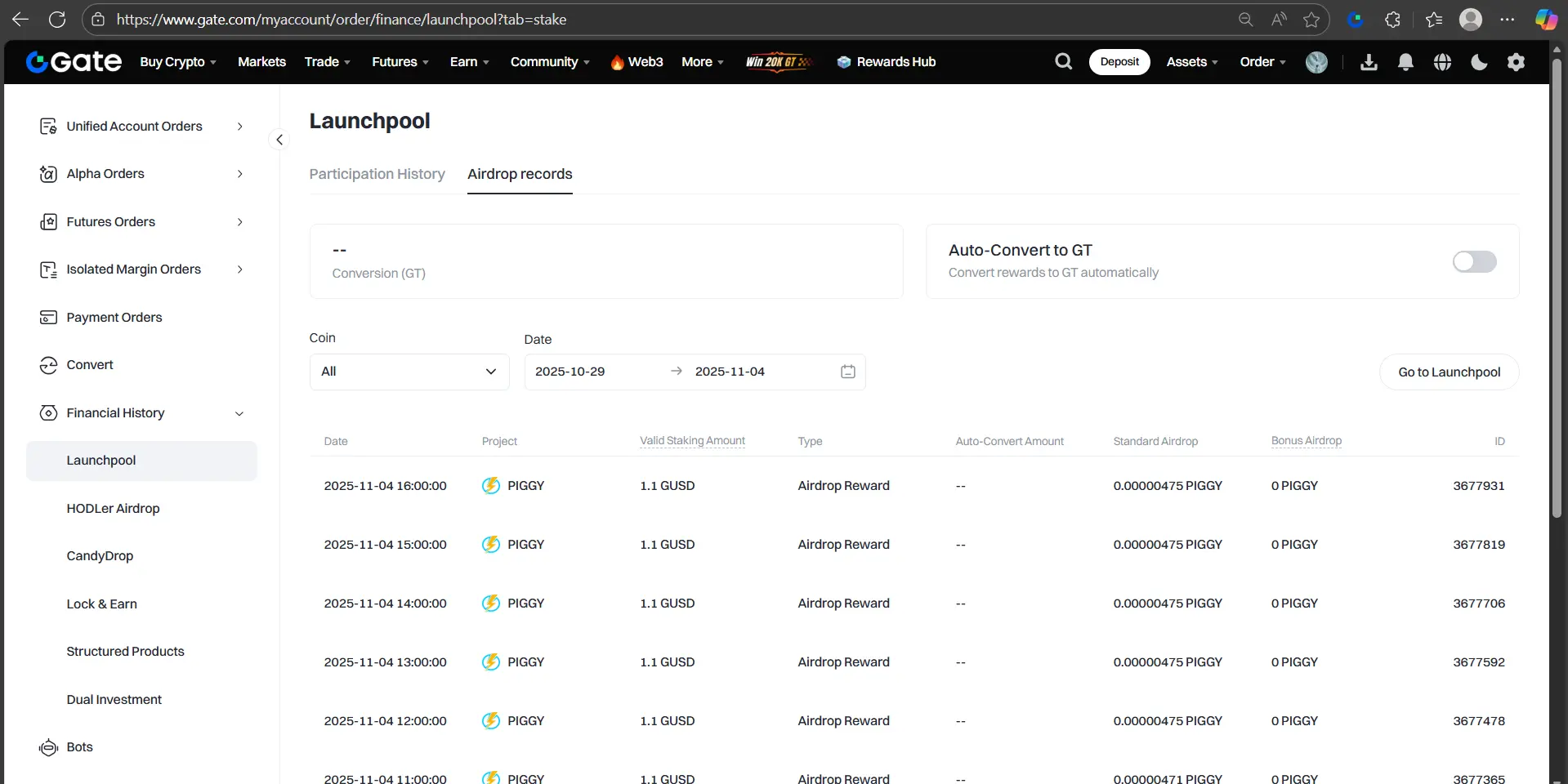Collapse the Financial History section

point(239,414)
